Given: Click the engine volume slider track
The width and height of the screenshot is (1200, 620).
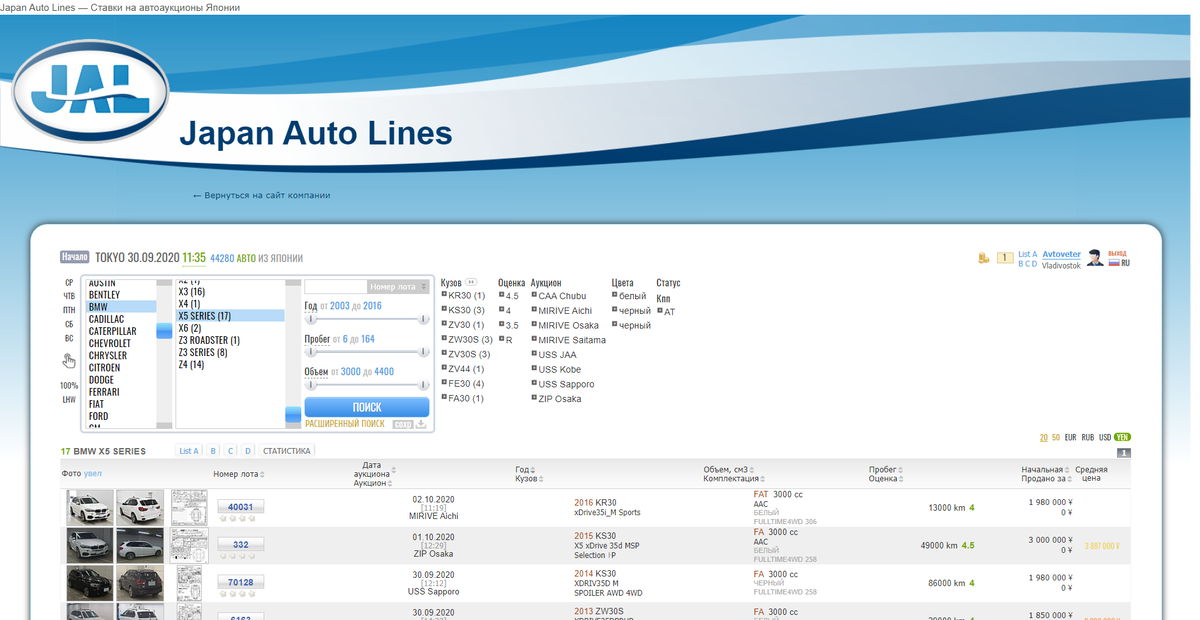Looking at the screenshot, I should coord(367,384).
